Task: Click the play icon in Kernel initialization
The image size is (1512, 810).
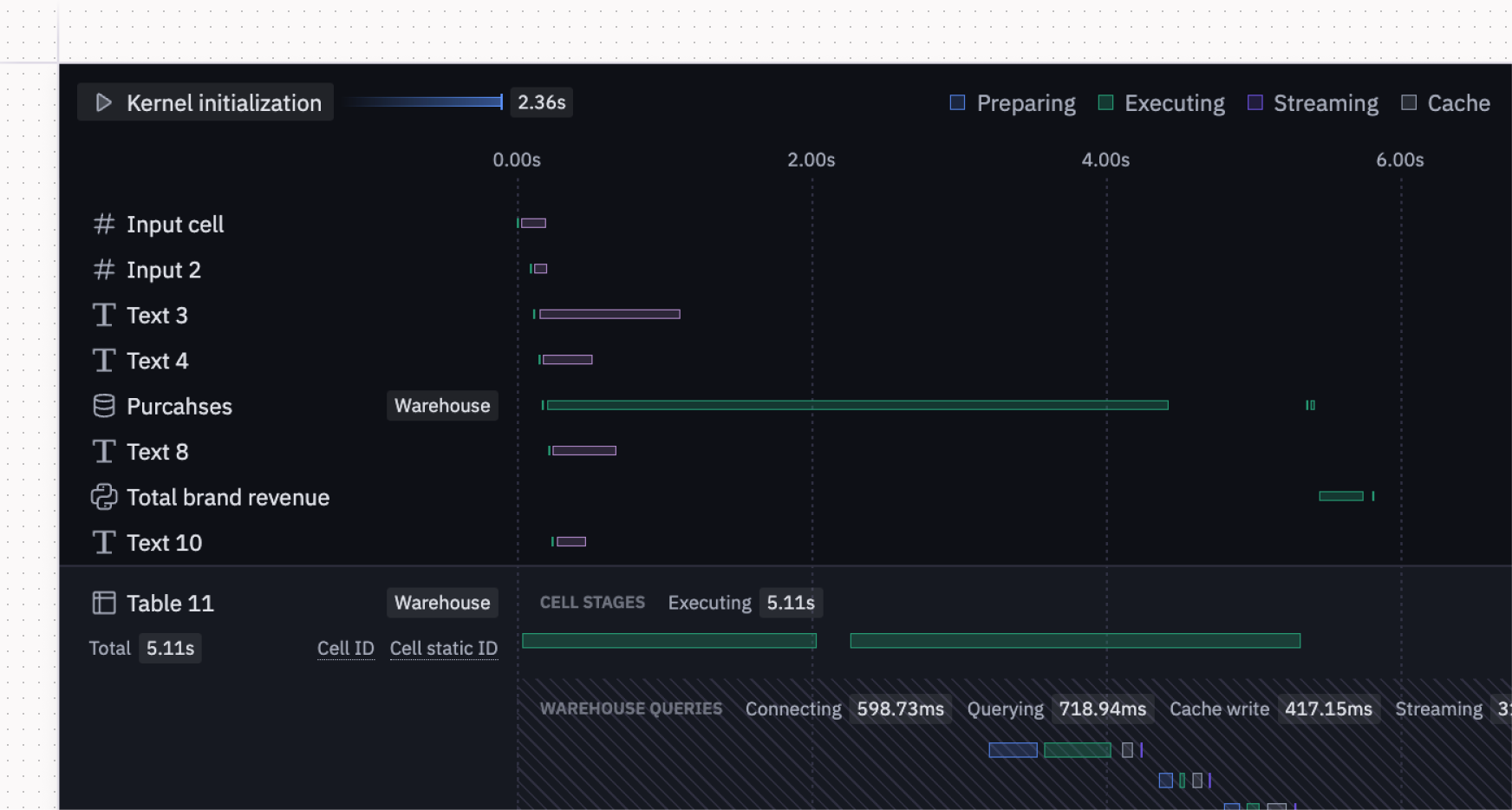Action: 104,102
